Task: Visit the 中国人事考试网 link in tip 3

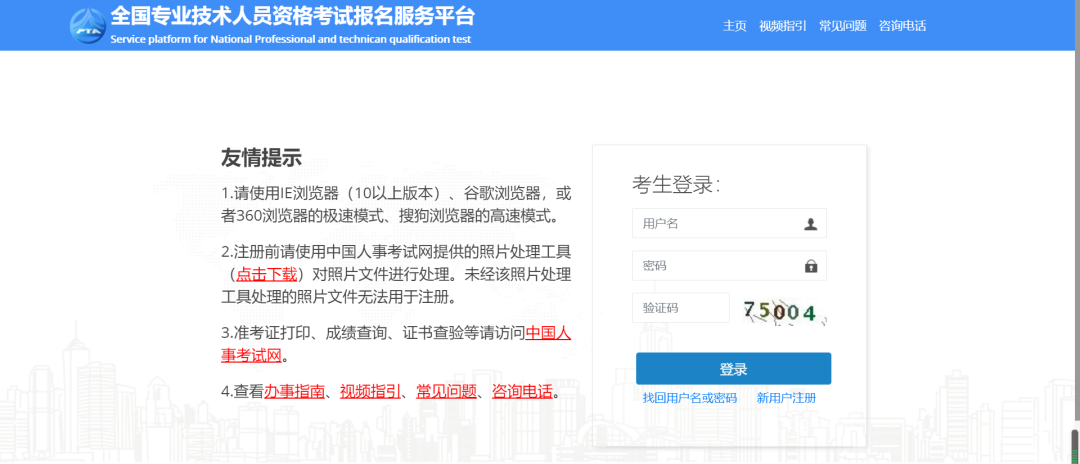Action: (x=548, y=333)
